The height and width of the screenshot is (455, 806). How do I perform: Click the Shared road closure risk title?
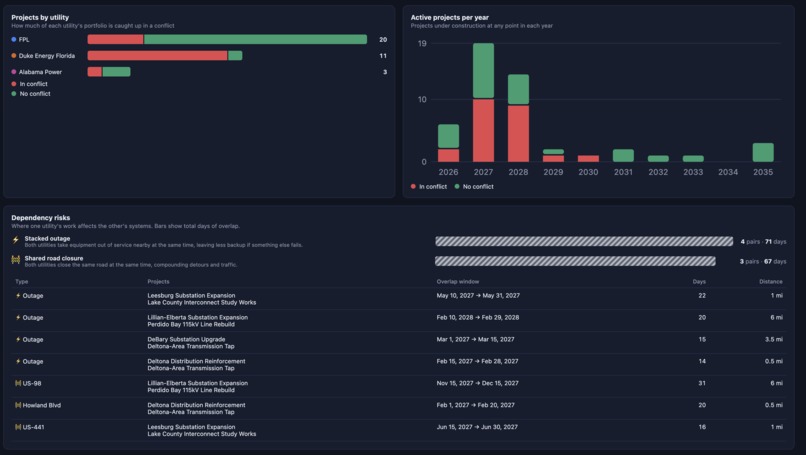point(53,259)
